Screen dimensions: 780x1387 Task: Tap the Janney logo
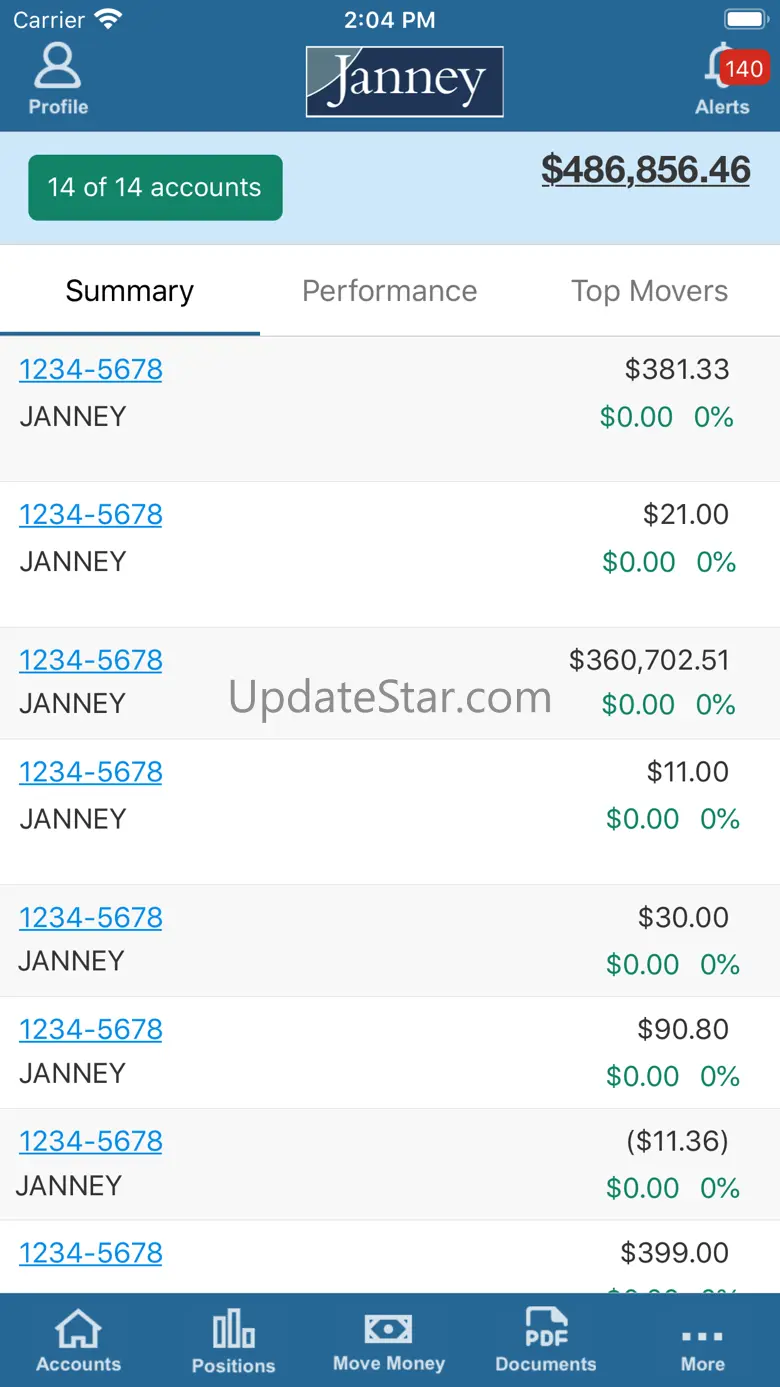coord(405,81)
